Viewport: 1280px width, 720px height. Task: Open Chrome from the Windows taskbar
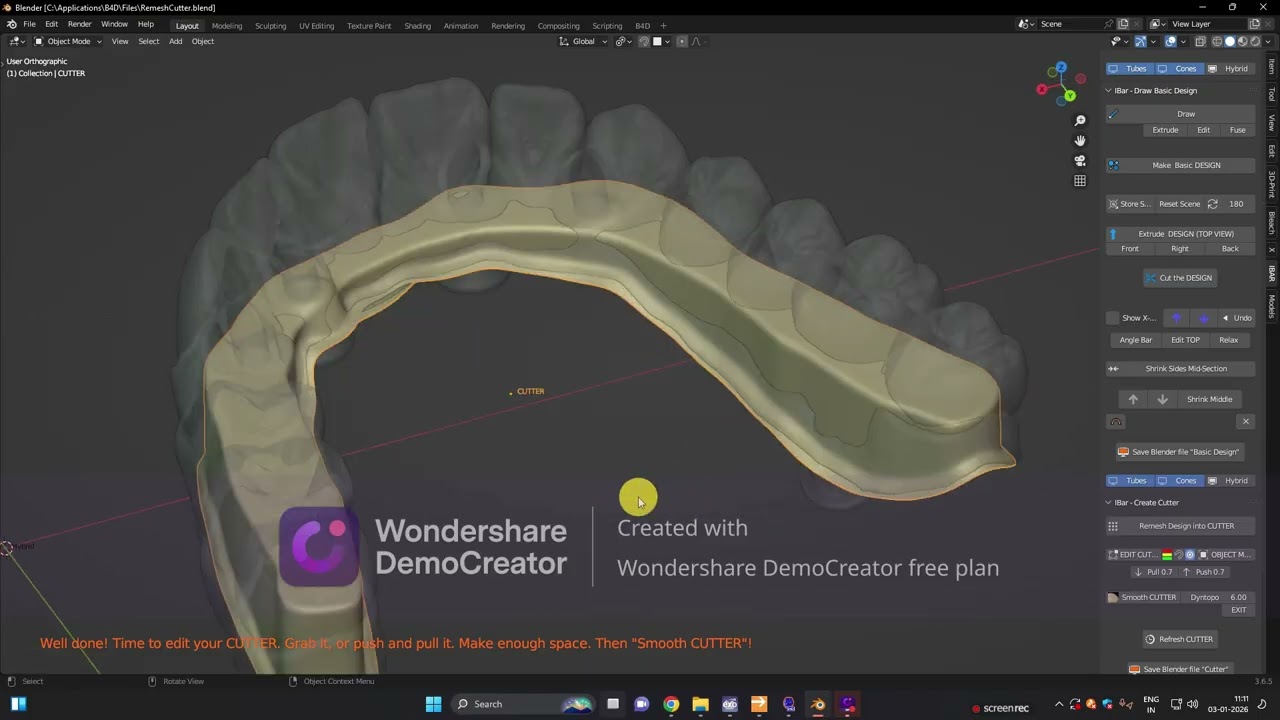[671, 704]
